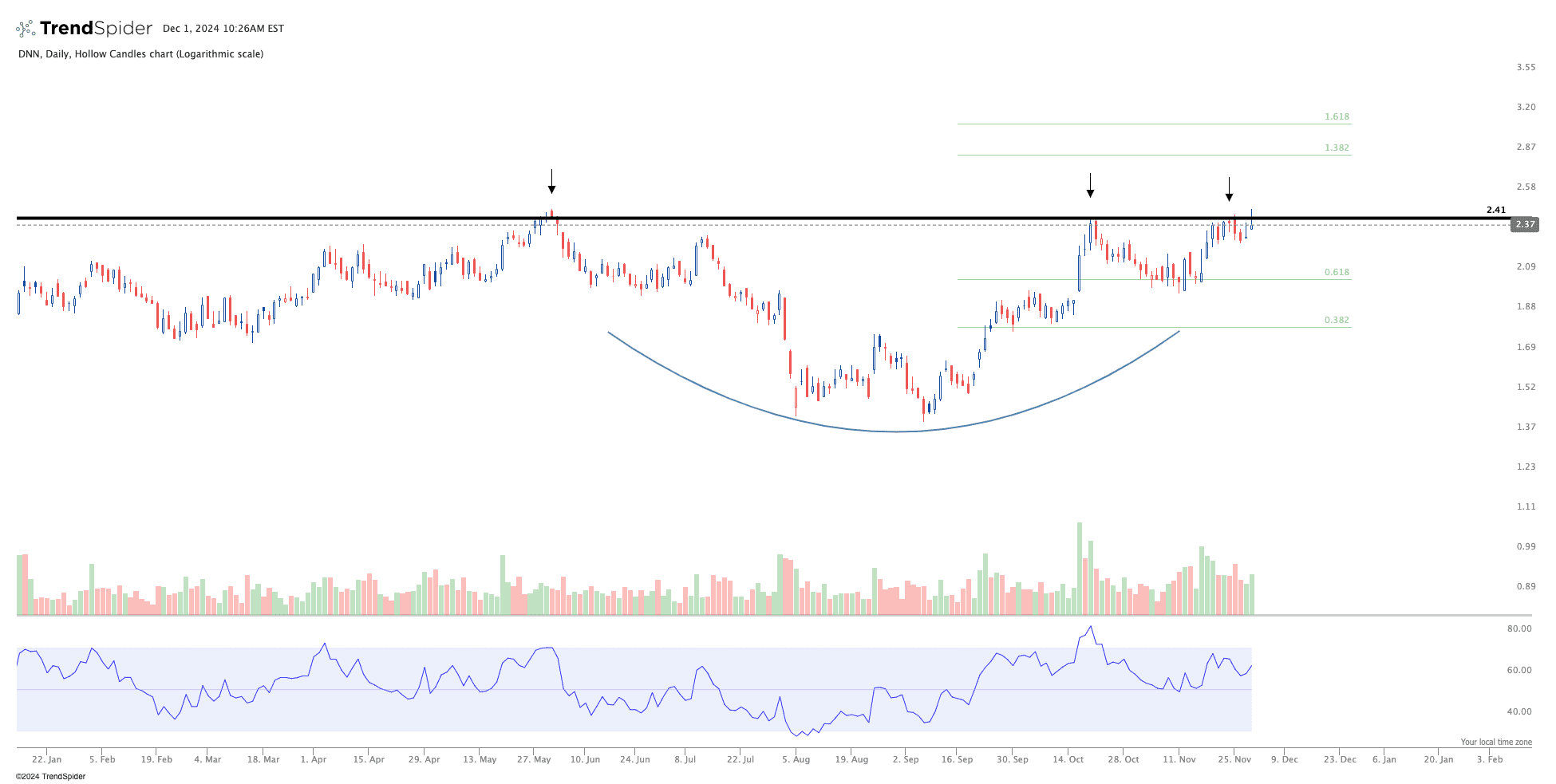Select the 1.382 Fibonacci extension label
The width and height of the screenshot is (1556, 784).
coord(1337,148)
